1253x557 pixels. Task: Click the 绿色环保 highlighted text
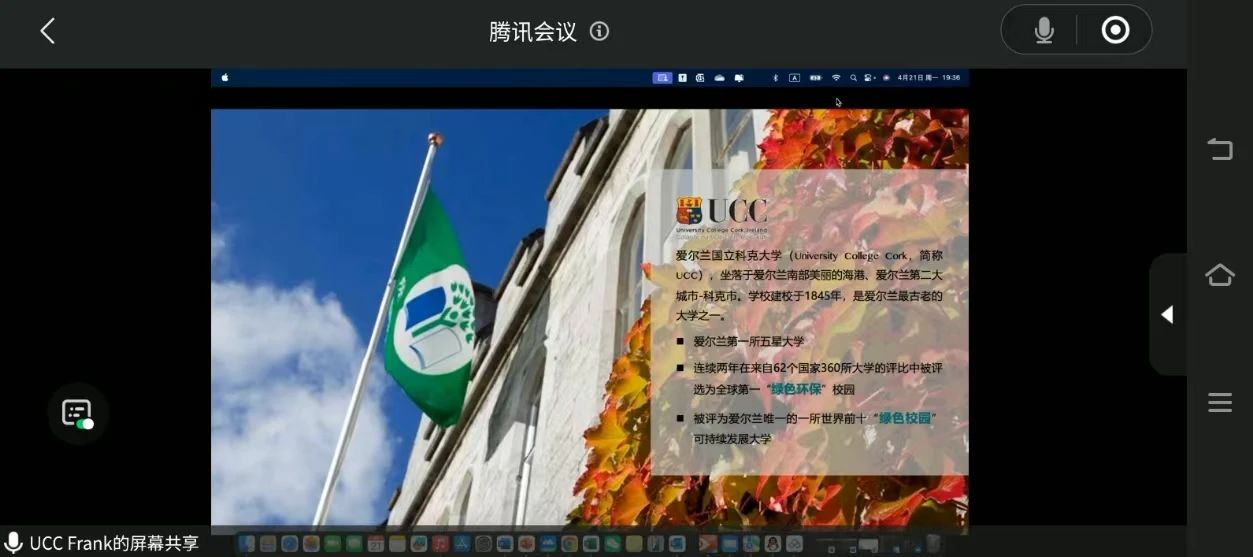click(796, 389)
